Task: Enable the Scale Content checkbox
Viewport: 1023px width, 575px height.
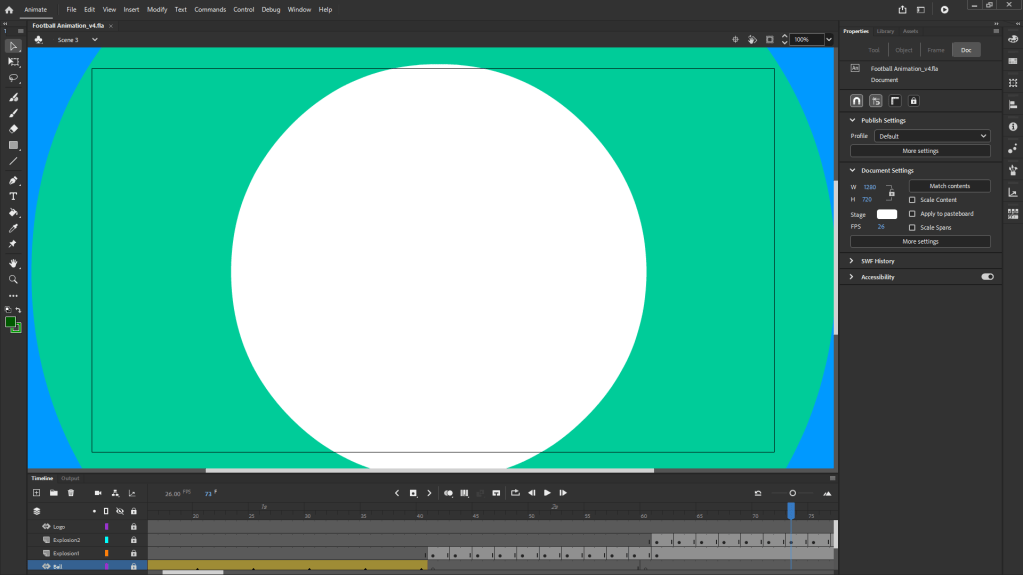Action: (912, 200)
